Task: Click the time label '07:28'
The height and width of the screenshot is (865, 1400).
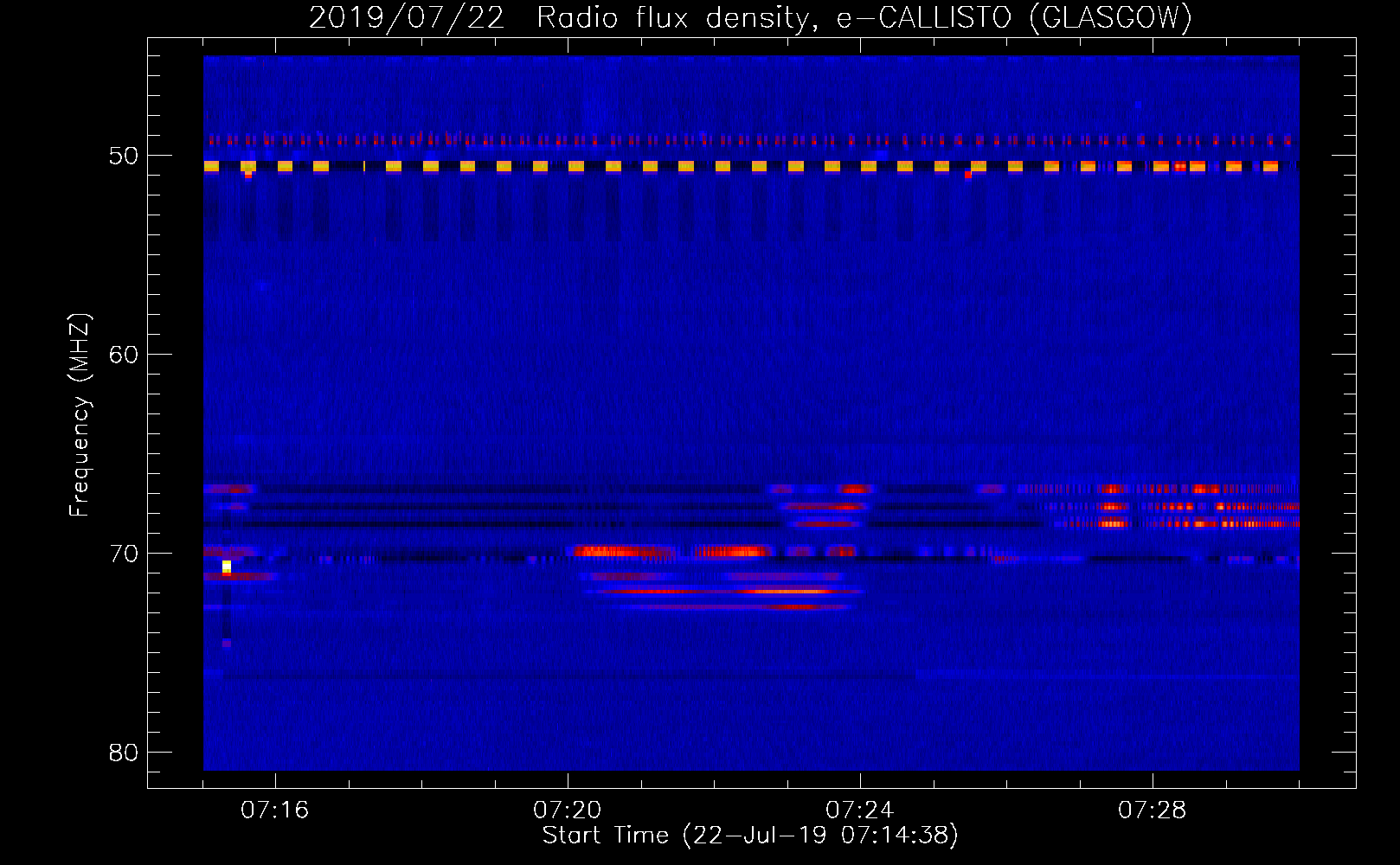Action: point(1153,811)
